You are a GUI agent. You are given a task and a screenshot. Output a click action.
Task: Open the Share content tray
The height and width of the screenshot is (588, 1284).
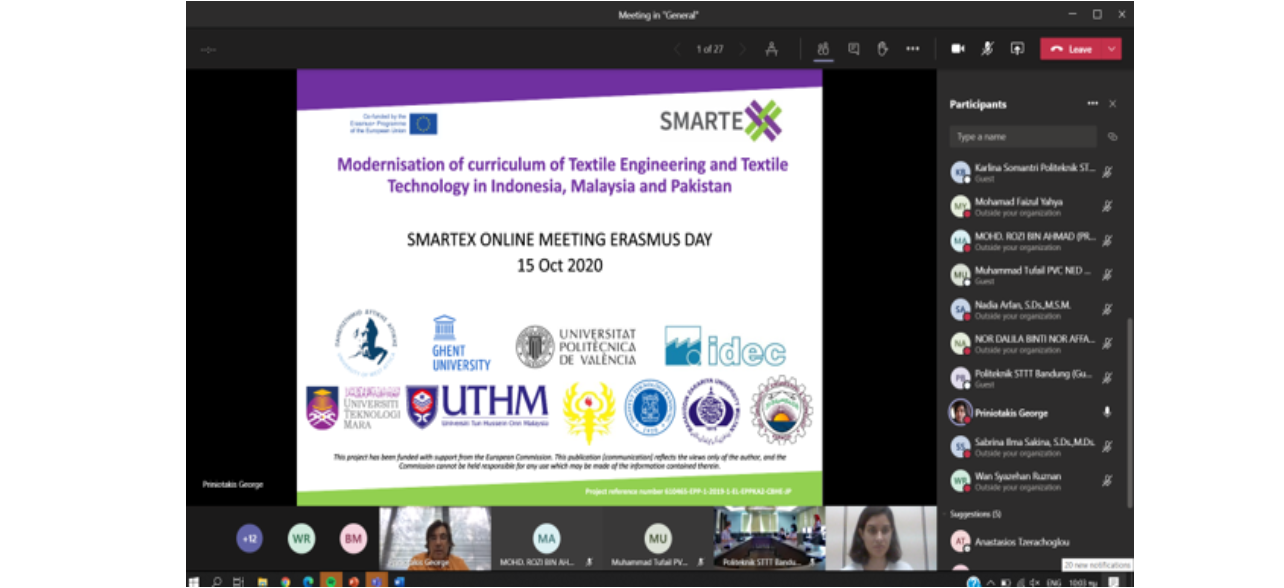1017,48
